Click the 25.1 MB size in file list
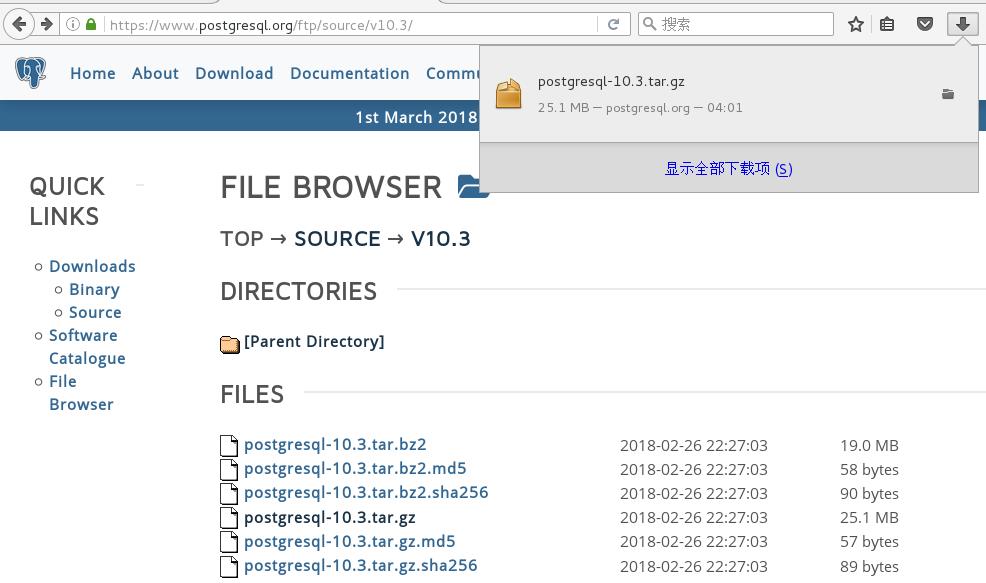Screen dimensions: 986x583 pyautogui.click(x=869, y=518)
